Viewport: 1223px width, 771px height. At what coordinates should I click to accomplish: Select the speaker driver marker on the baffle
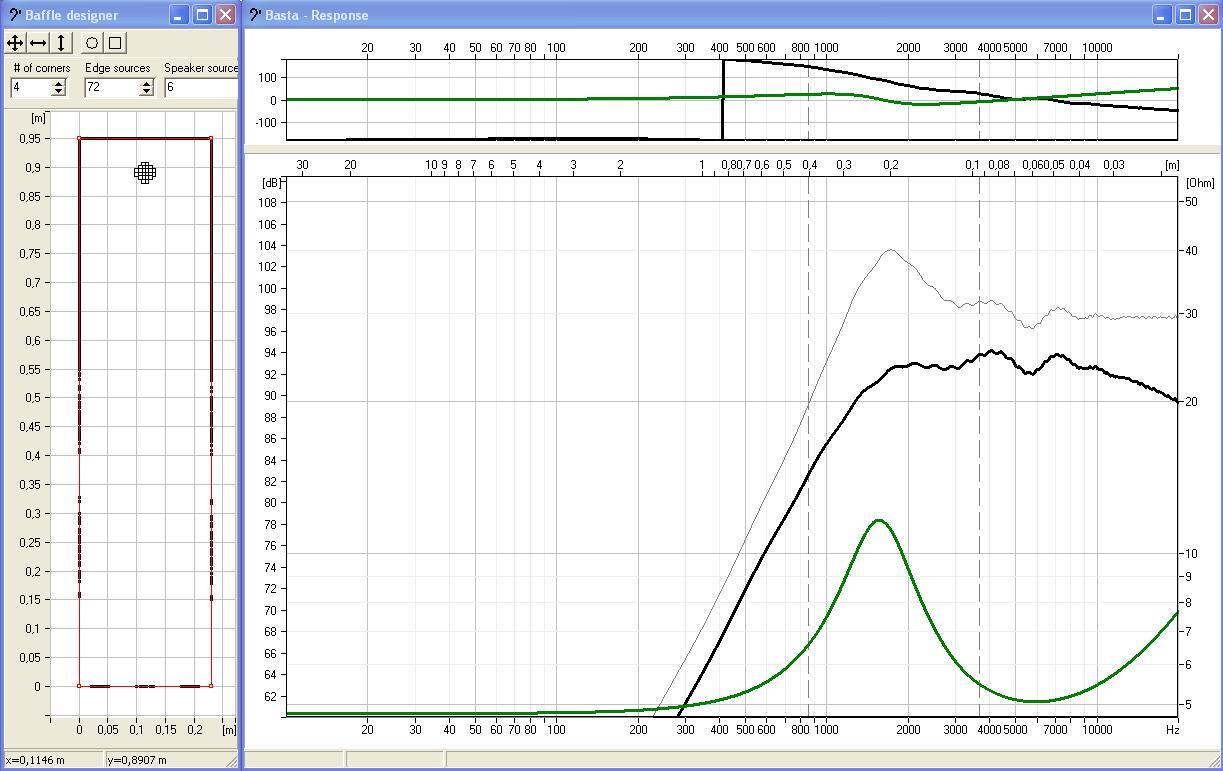click(x=145, y=173)
